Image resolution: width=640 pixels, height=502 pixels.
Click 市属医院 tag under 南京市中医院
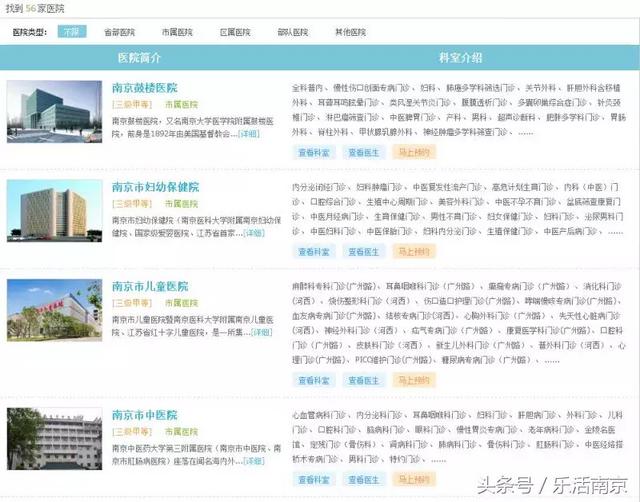(181, 432)
